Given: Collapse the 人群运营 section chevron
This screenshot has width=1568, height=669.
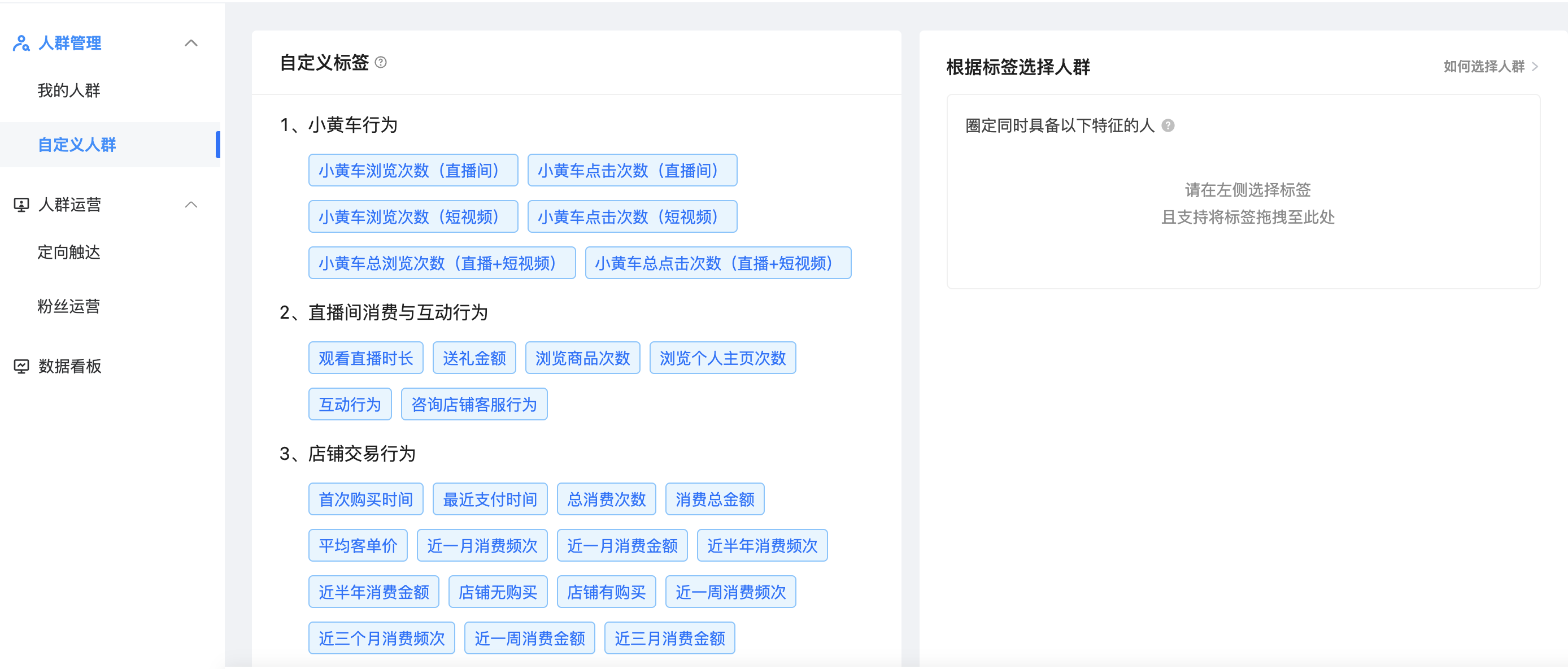Looking at the screenshot, I should pyautogui.click(x=191, y=205).
